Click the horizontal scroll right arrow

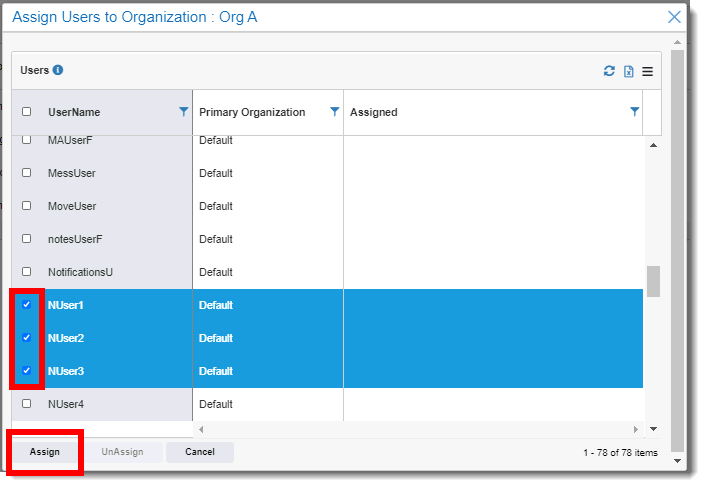[635, 429]
